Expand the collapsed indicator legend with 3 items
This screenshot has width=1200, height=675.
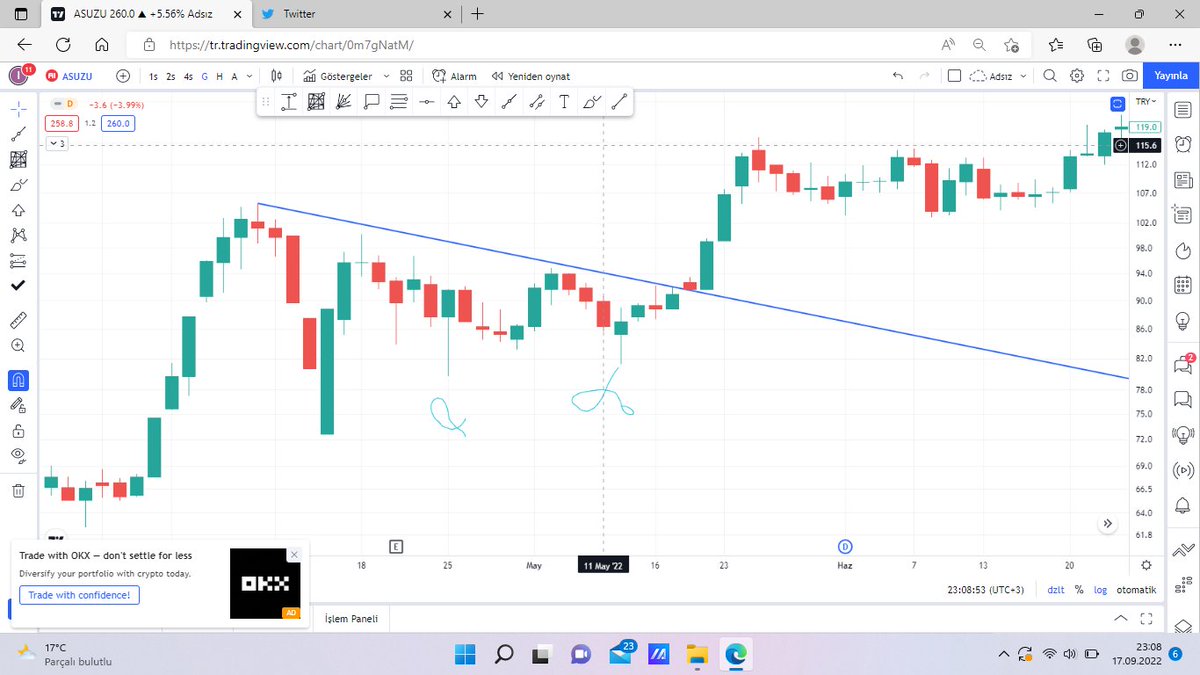pyautogui.click(x=57, y=144)
